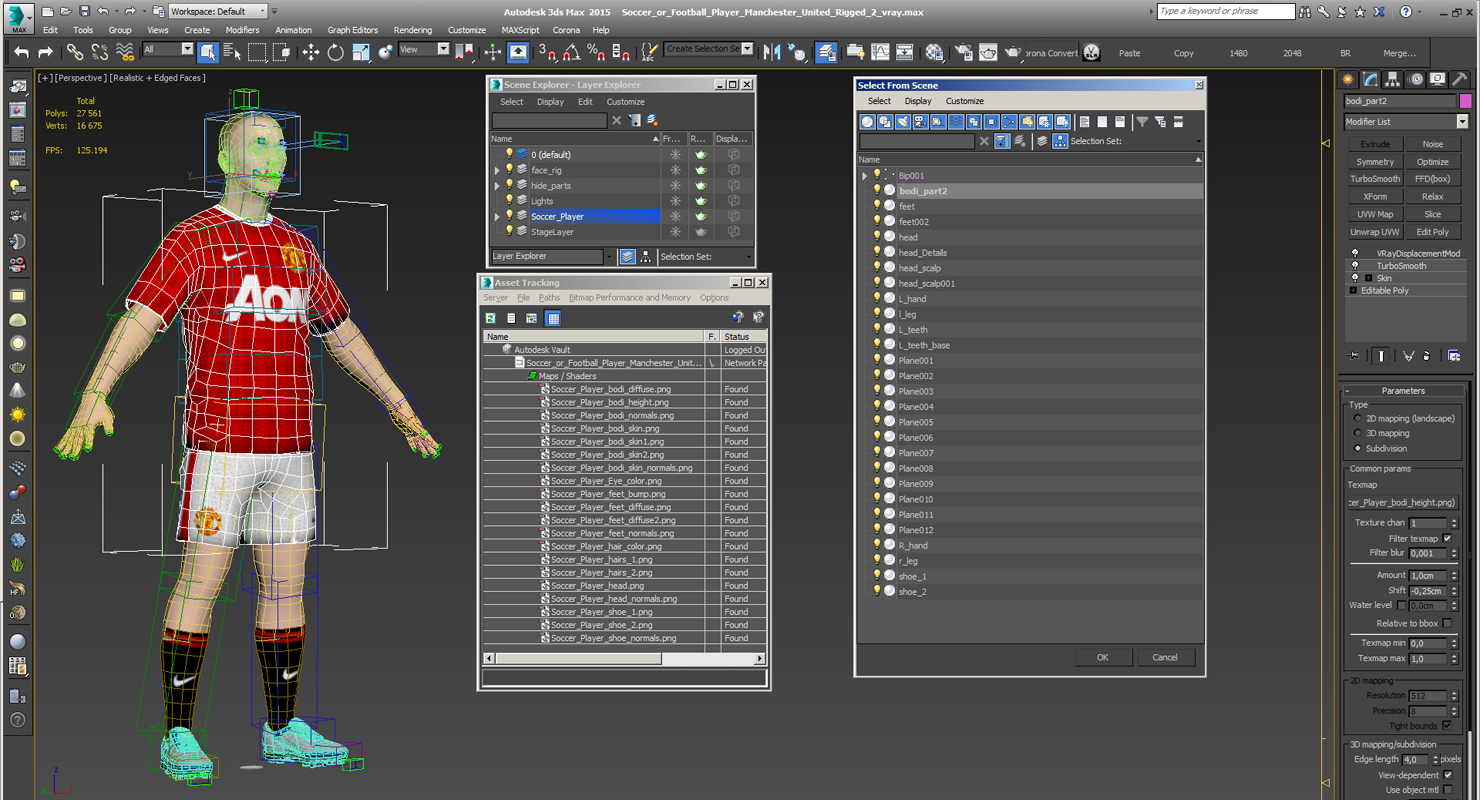The width and height of the screenshot is (1480, 800).
Task: Open the View reference coordinate dropdown
Action: pyautogui.click(x=424, y=49)
